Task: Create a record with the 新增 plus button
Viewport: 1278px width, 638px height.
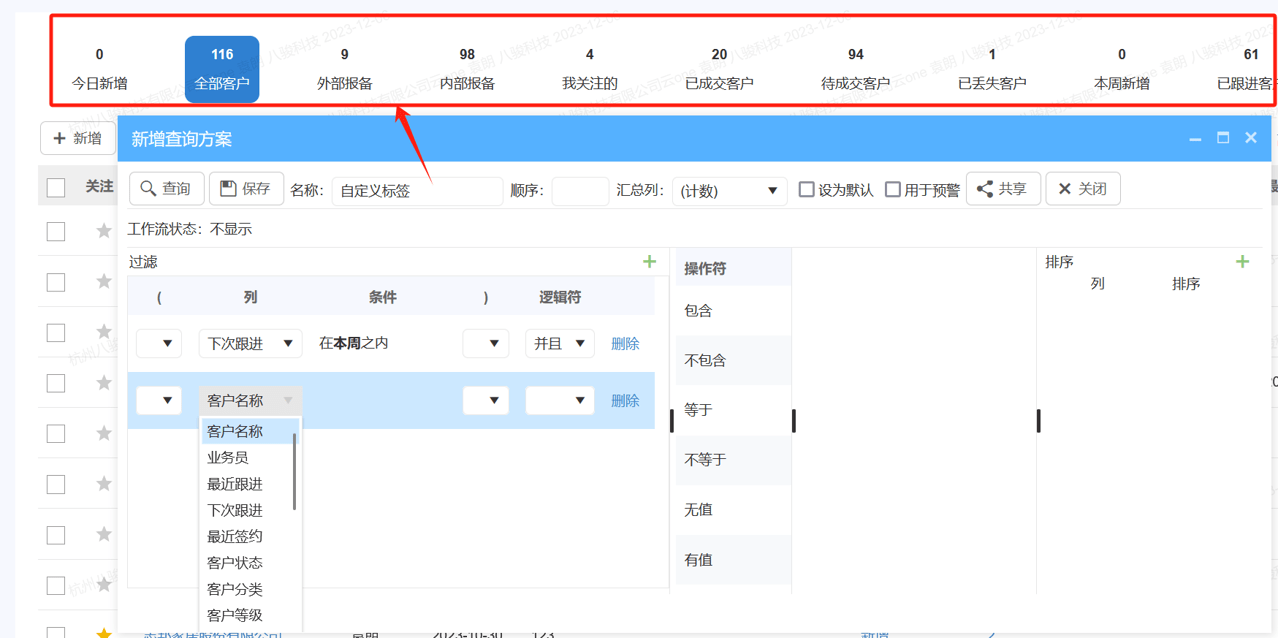Action: click(x=77, y=138)
